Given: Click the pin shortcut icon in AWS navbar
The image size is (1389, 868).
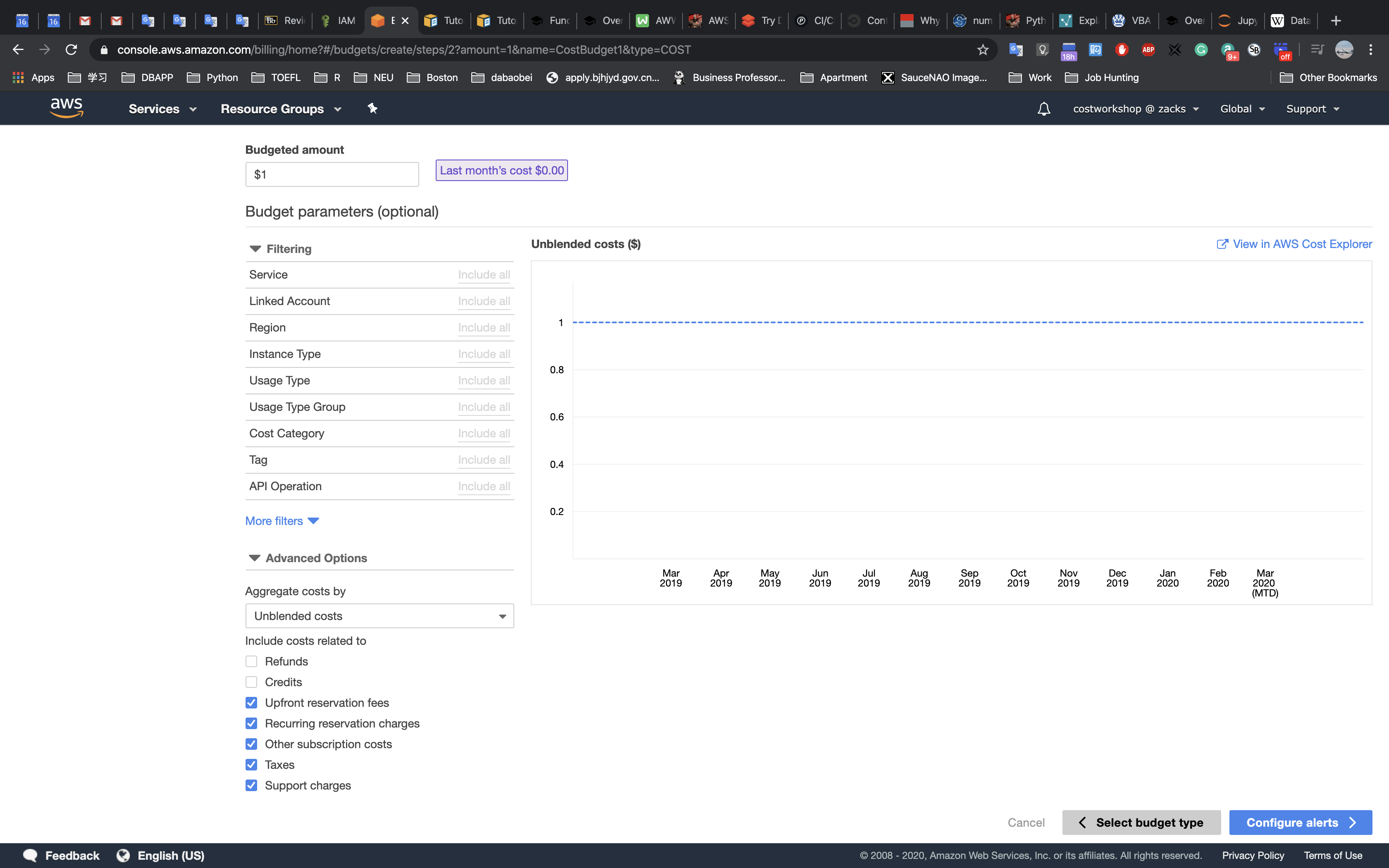Looking at the screenshot, I should (372, 108).
